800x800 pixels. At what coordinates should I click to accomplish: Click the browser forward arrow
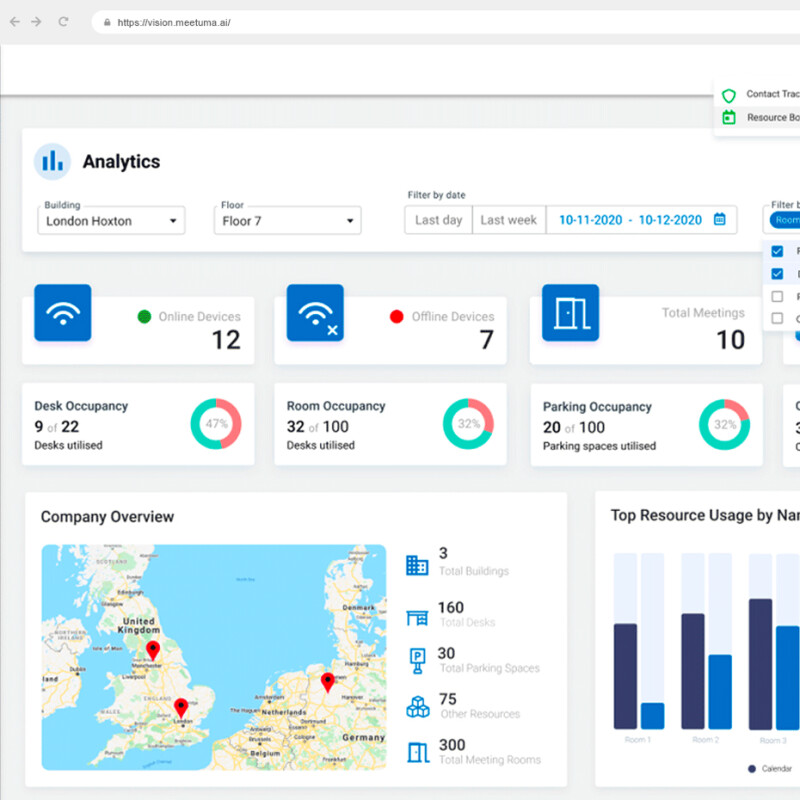36,22
